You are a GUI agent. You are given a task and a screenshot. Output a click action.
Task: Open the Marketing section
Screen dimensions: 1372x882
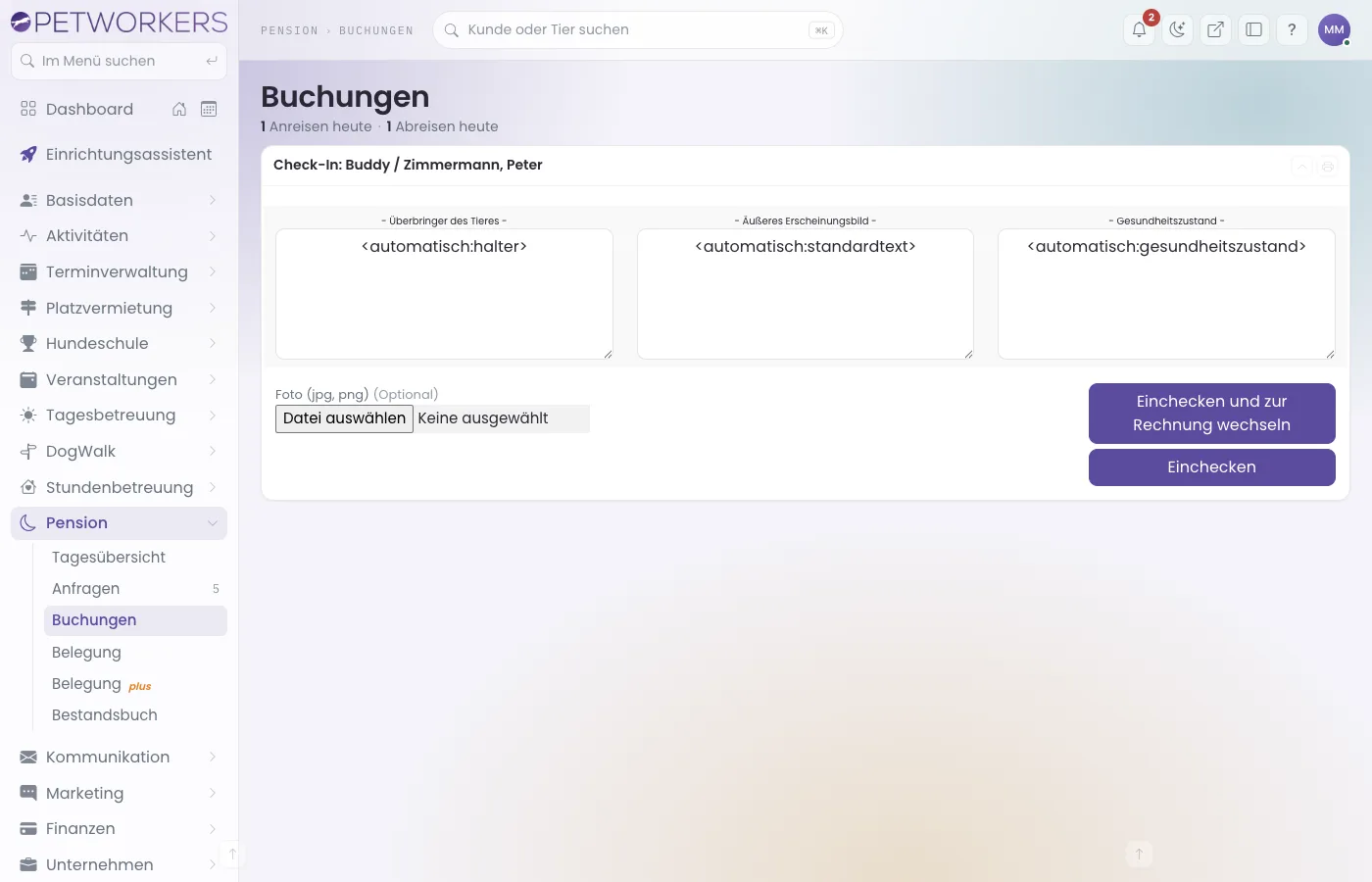(x=119, y=794)
